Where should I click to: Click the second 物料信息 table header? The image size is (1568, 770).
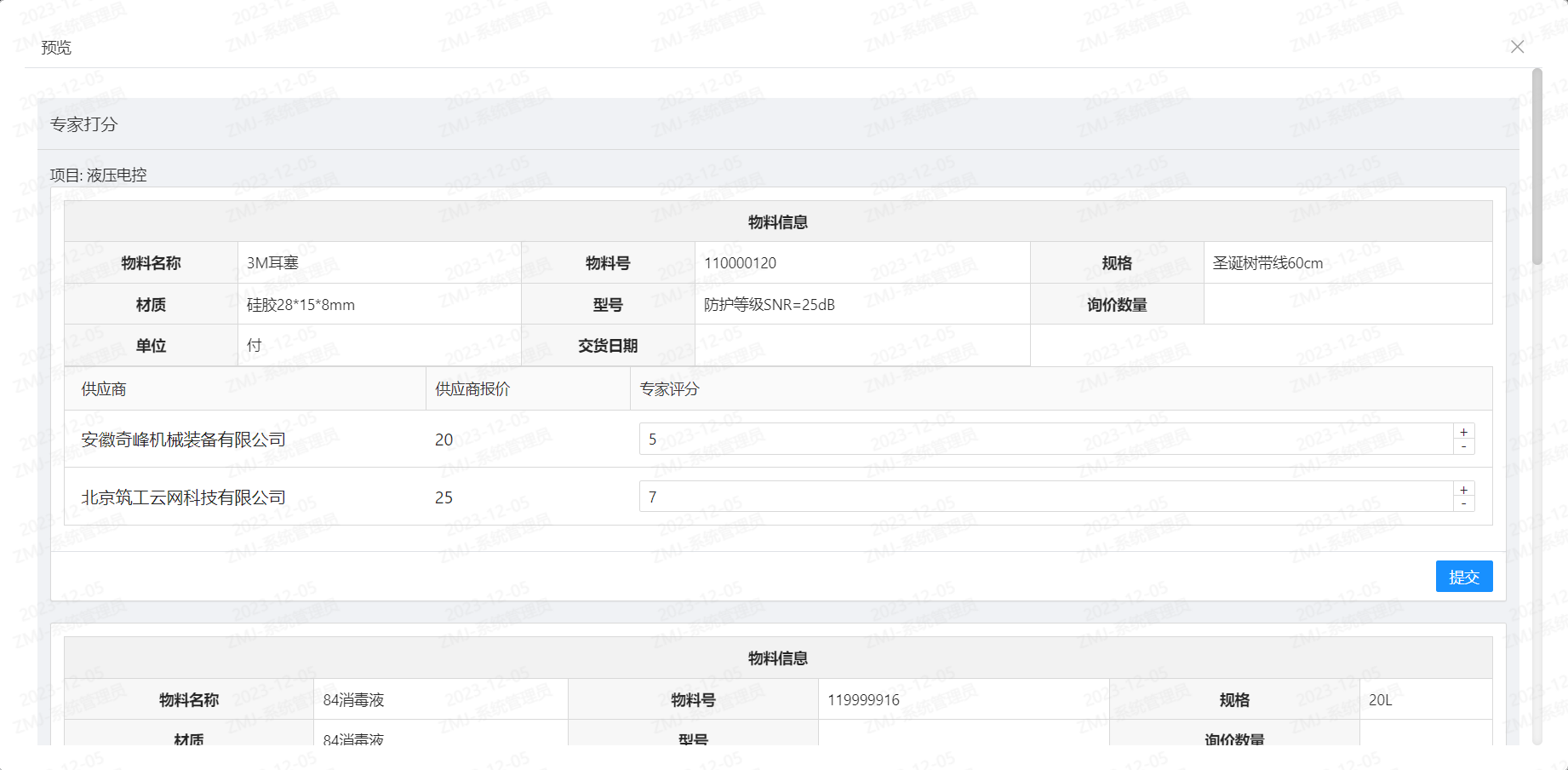[x=778, y=658]
